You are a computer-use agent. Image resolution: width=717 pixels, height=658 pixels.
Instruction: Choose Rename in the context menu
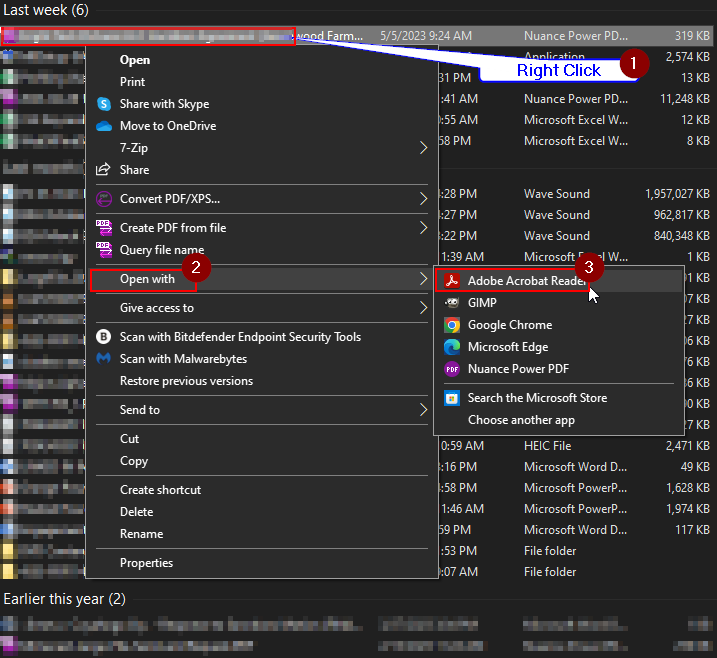pyautogui.click(x=141, y=534)
